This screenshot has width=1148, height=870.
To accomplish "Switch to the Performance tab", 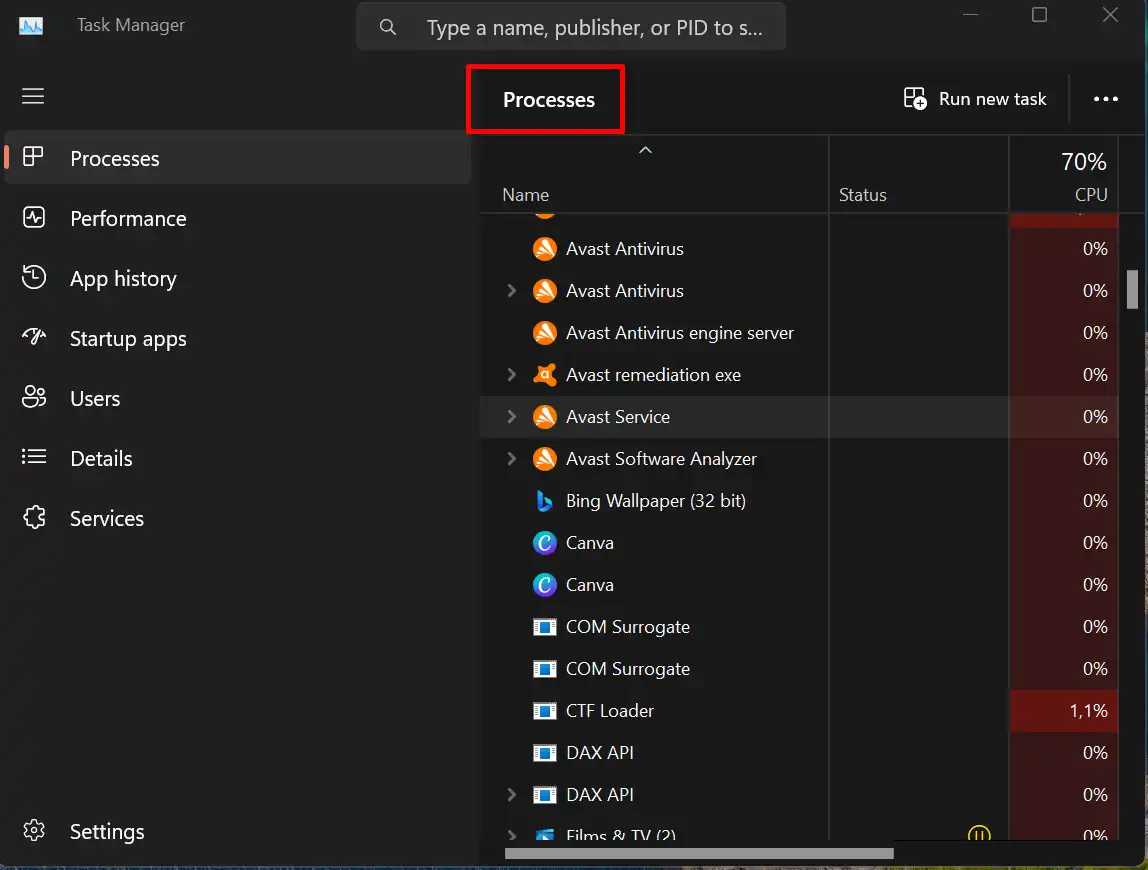I will (237, 218).
